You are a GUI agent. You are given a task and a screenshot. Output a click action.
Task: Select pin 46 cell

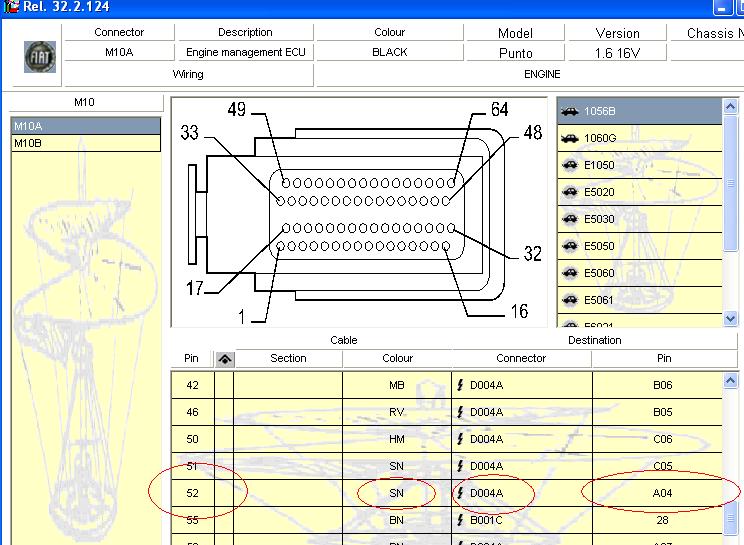[x=193, y=412]
